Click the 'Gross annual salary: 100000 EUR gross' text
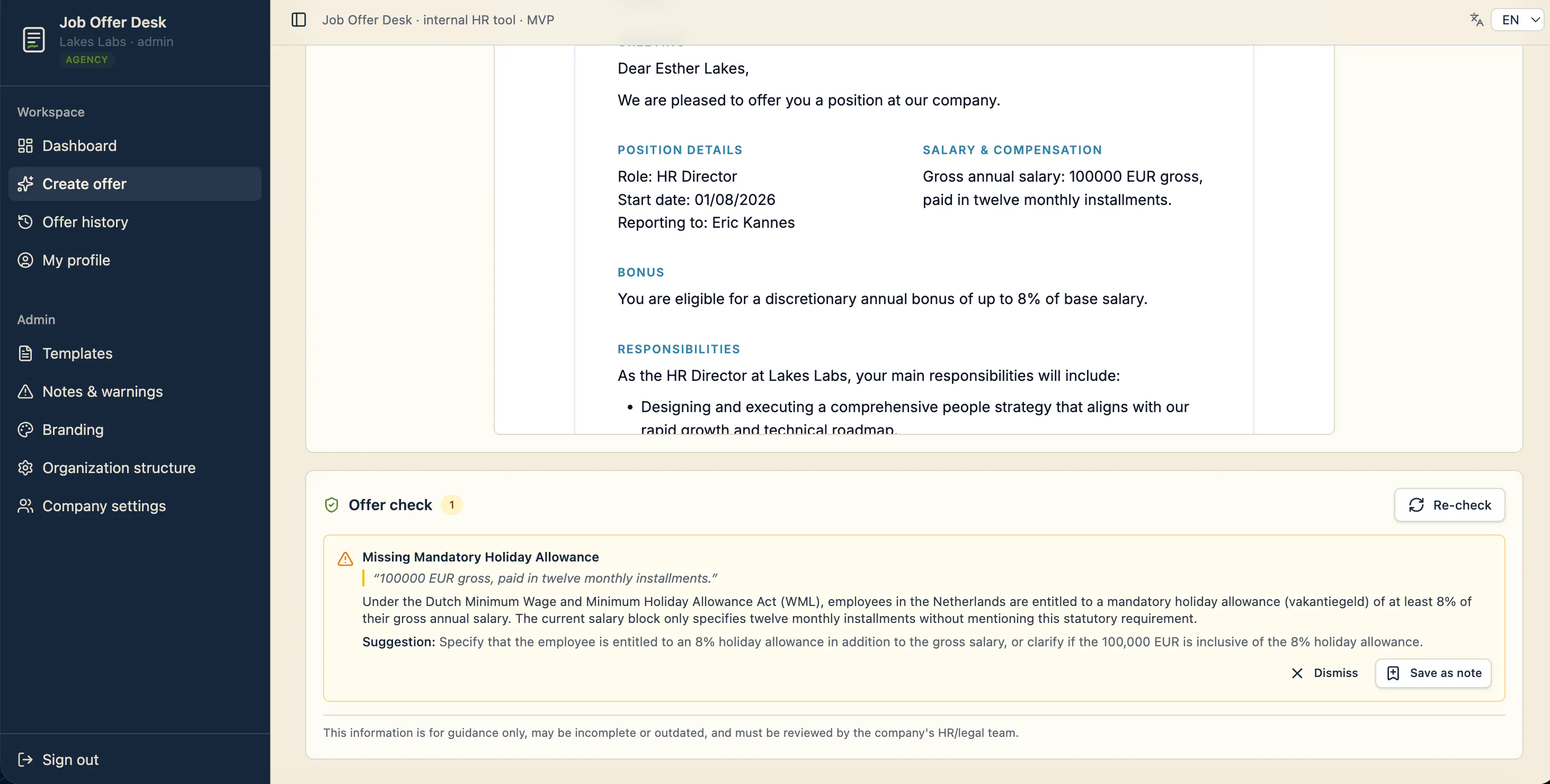The width and height of the screenshot is (1550, 784). pos(1063,176)
